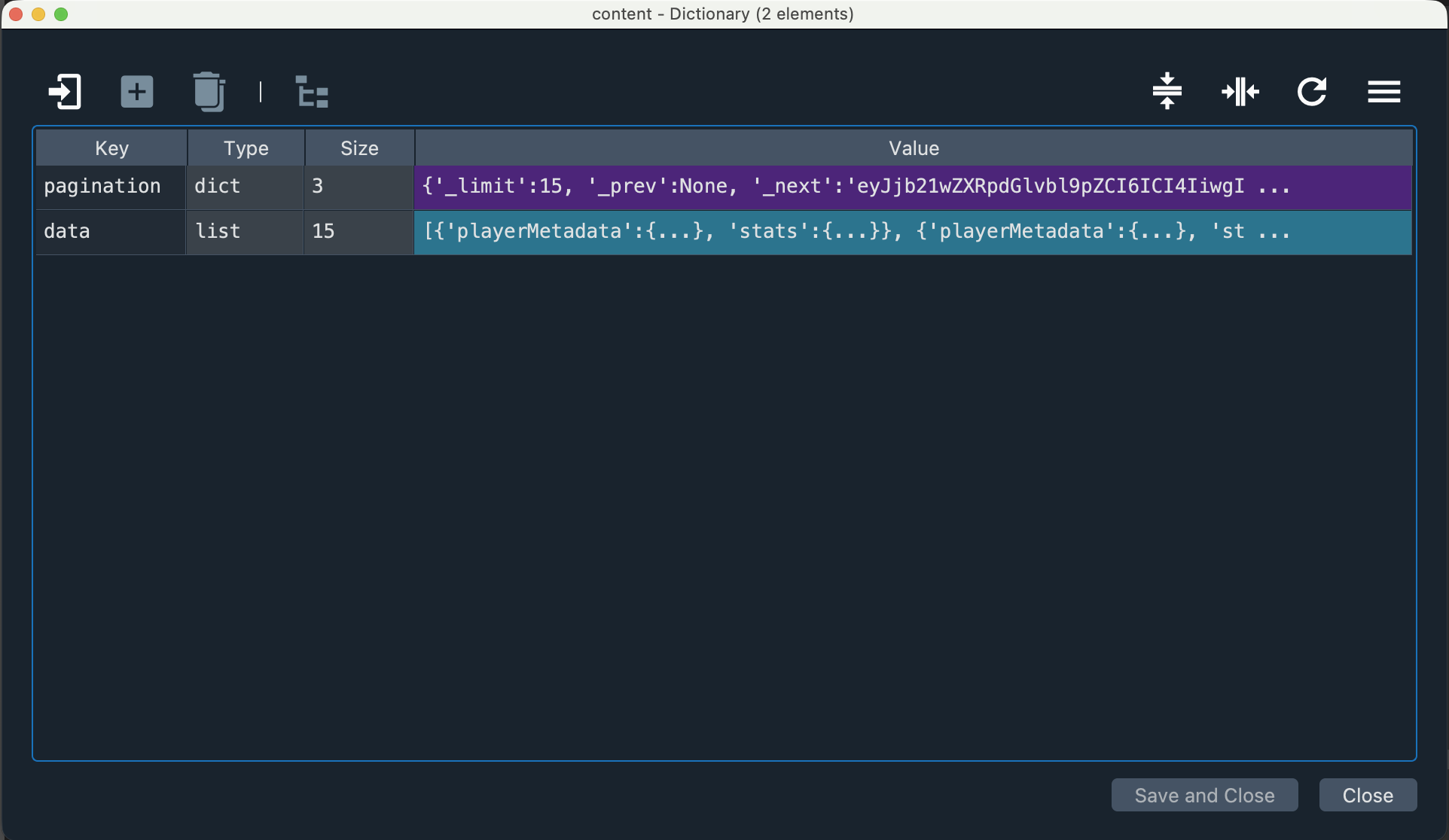
Task: Select the pagination key cell
Action: pos(111,187)
